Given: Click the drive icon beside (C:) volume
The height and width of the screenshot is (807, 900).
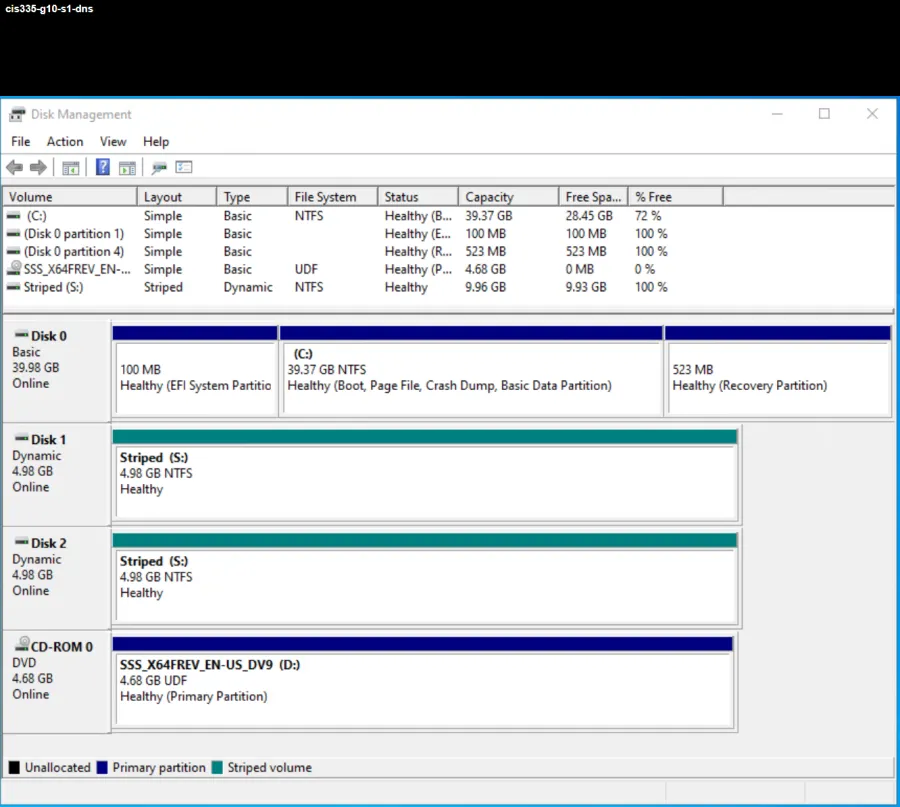Looking at the screenshot, I should coord(13,216).
